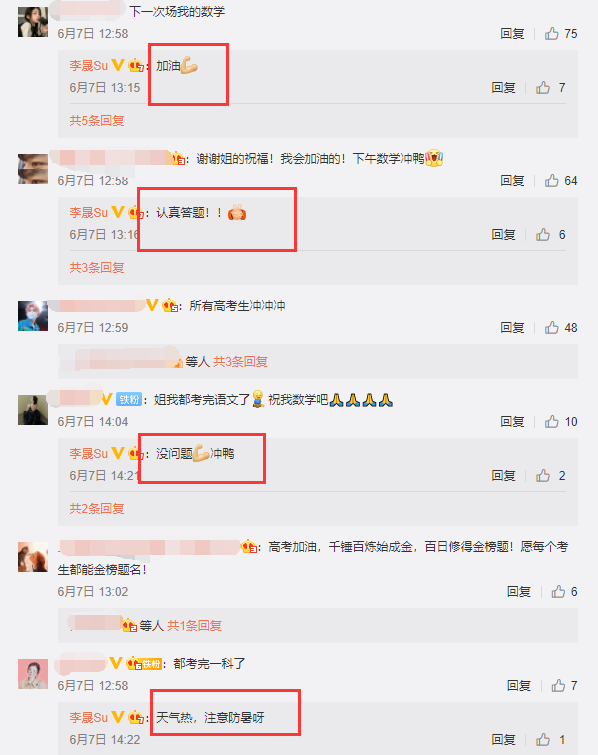The height and width of the screenshot is (755, 598).
Task: Like the comment with 10 likes
Action: tap(551, 421)
